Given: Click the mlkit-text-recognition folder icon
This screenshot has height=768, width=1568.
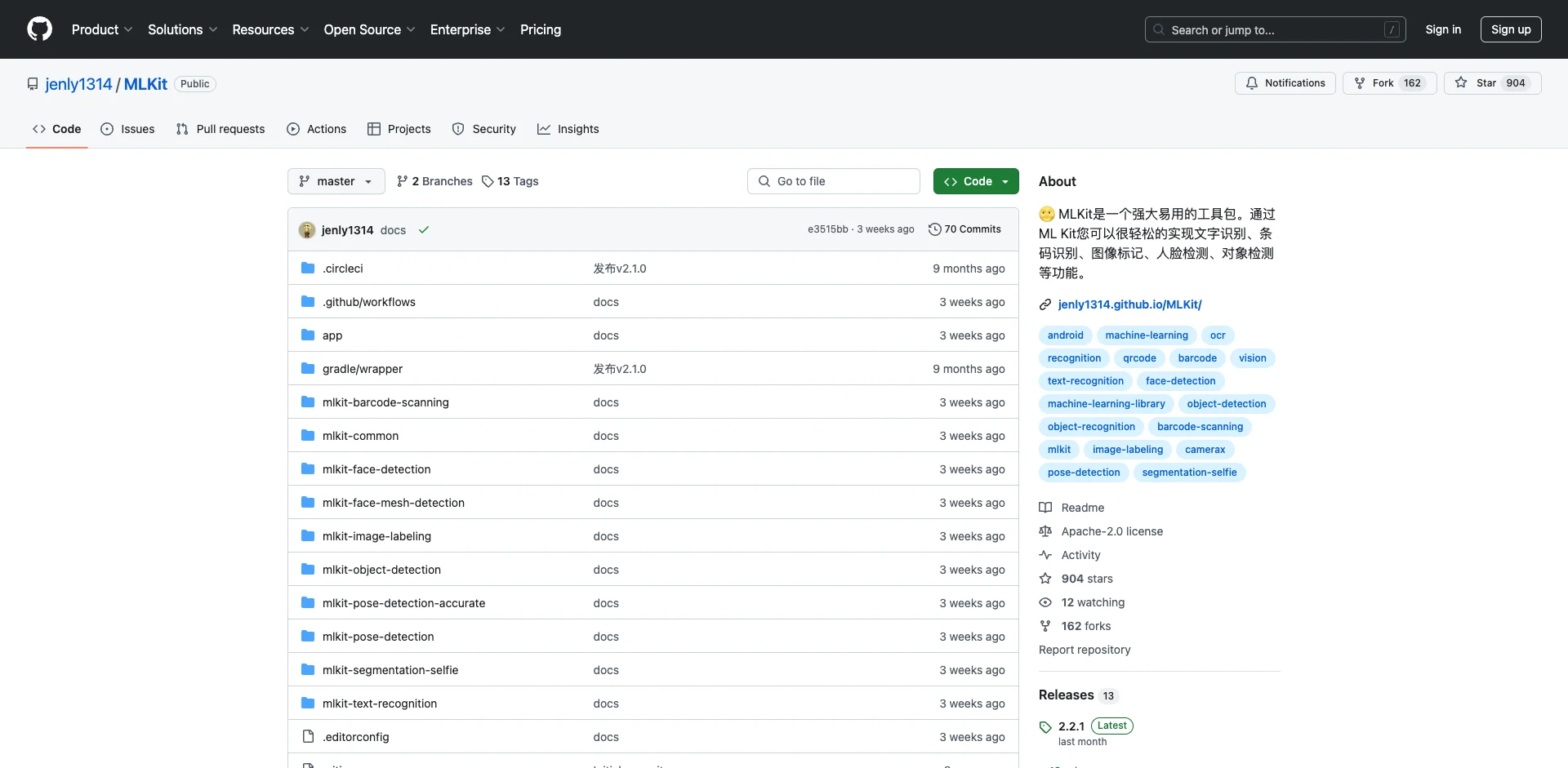Looking at the screenshot, I should click(x=308, y=704).
